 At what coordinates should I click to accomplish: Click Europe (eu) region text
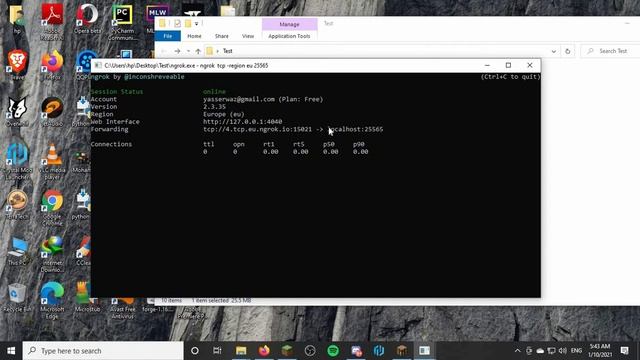coord(224,114)
